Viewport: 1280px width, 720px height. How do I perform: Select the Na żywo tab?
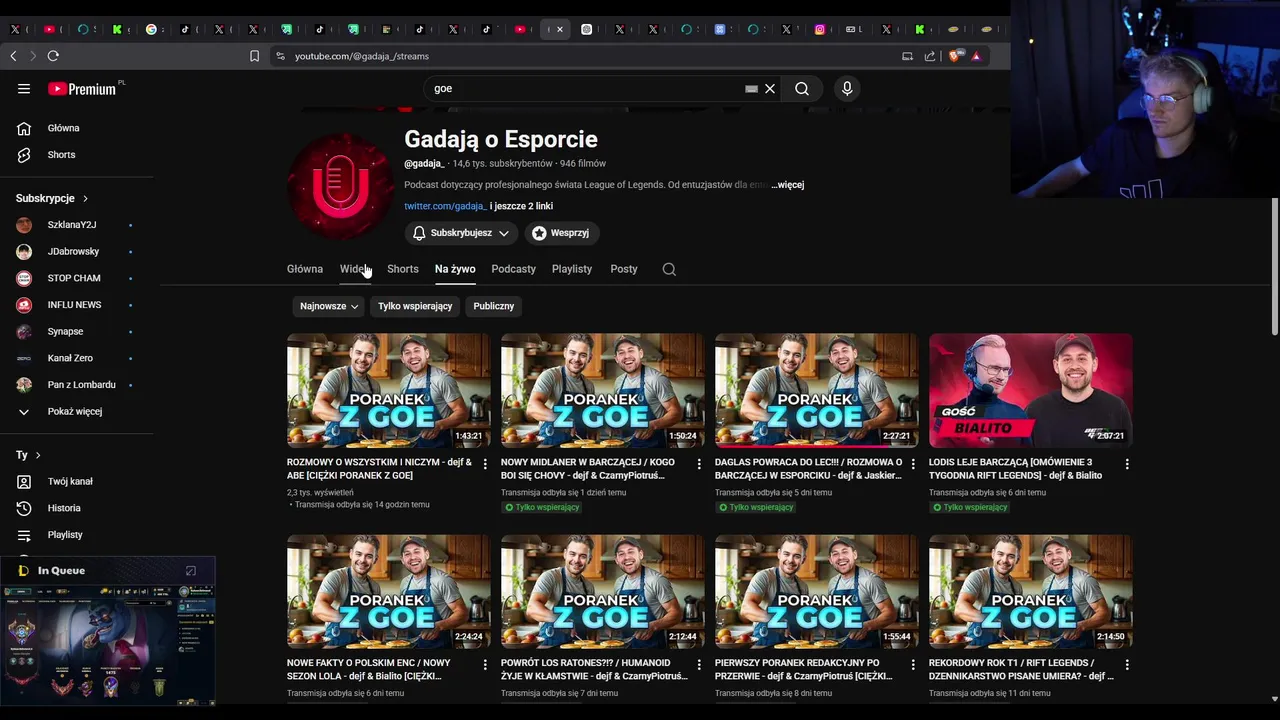[455, 269]
